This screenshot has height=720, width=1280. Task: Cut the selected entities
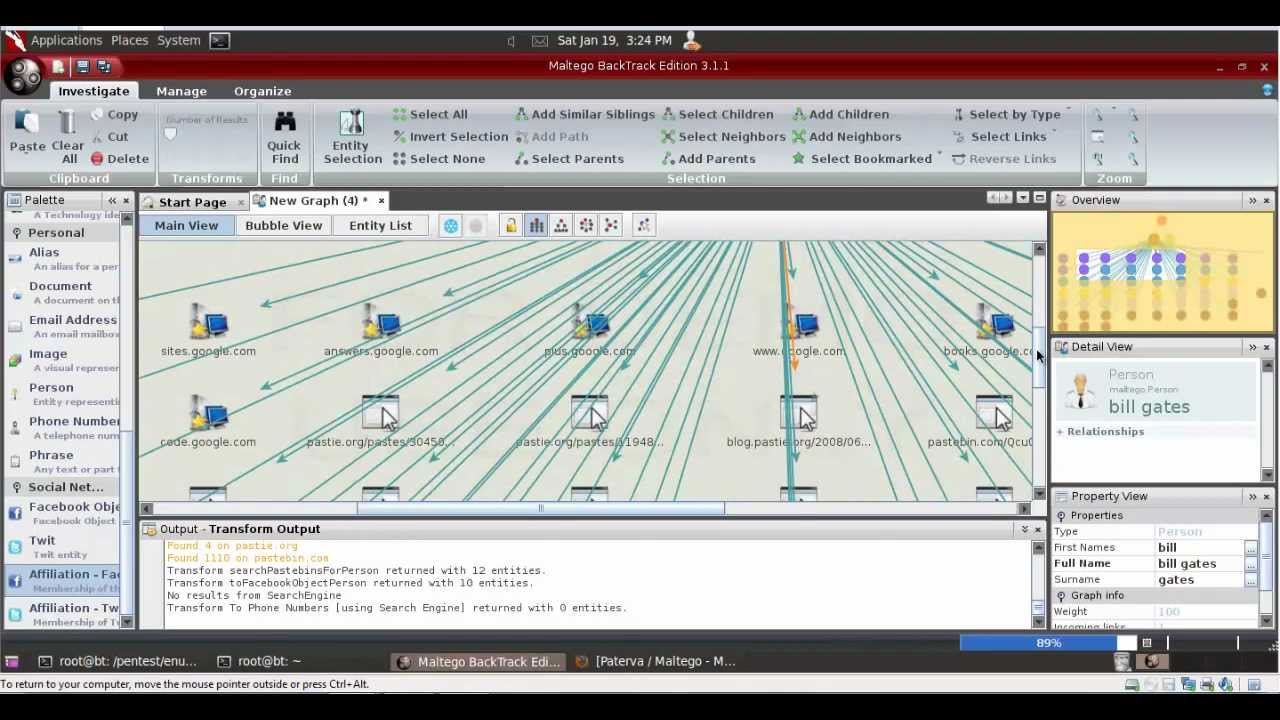coord(109,136)
